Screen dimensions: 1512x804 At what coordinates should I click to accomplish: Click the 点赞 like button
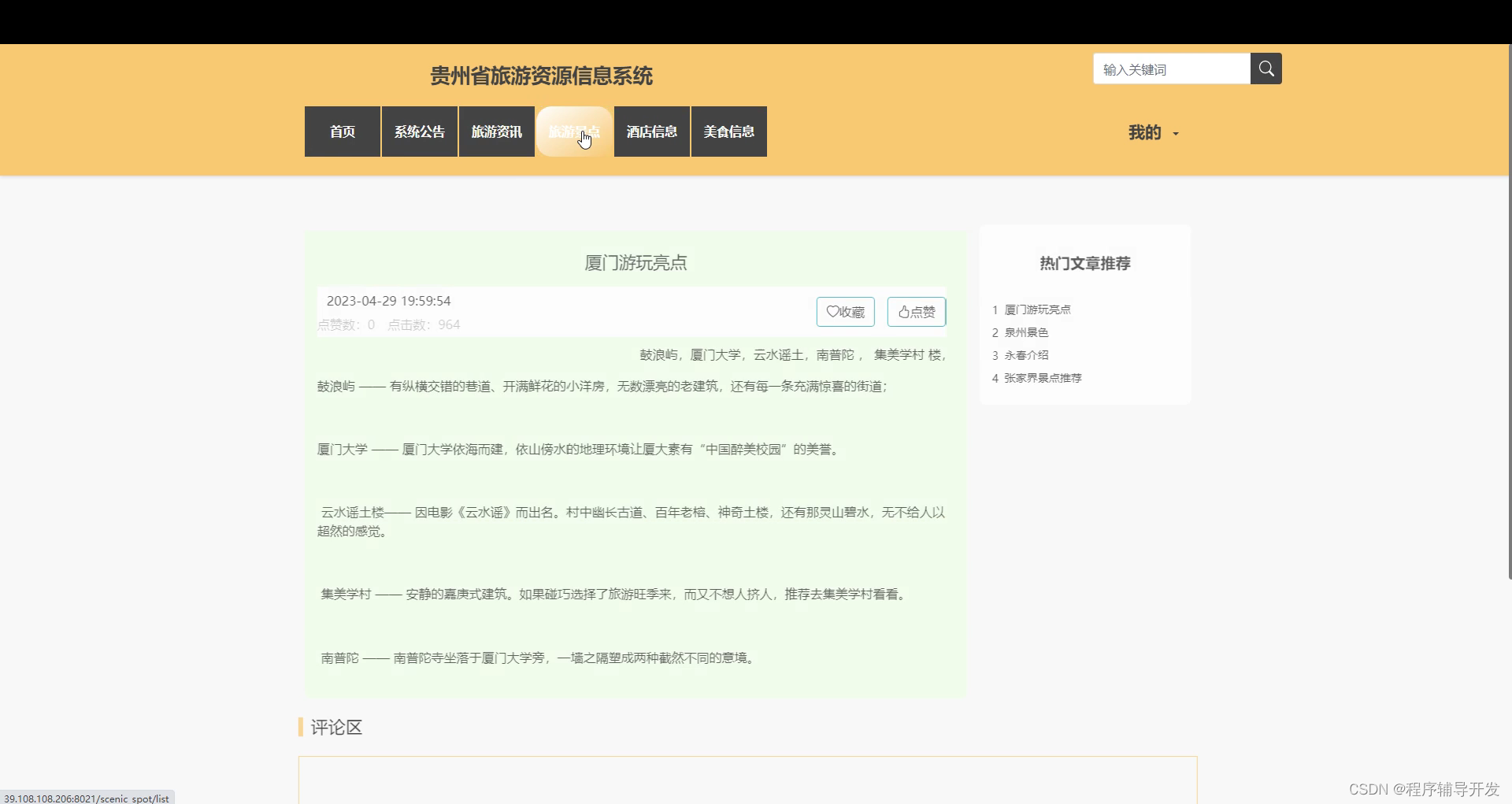click(917, 312)
